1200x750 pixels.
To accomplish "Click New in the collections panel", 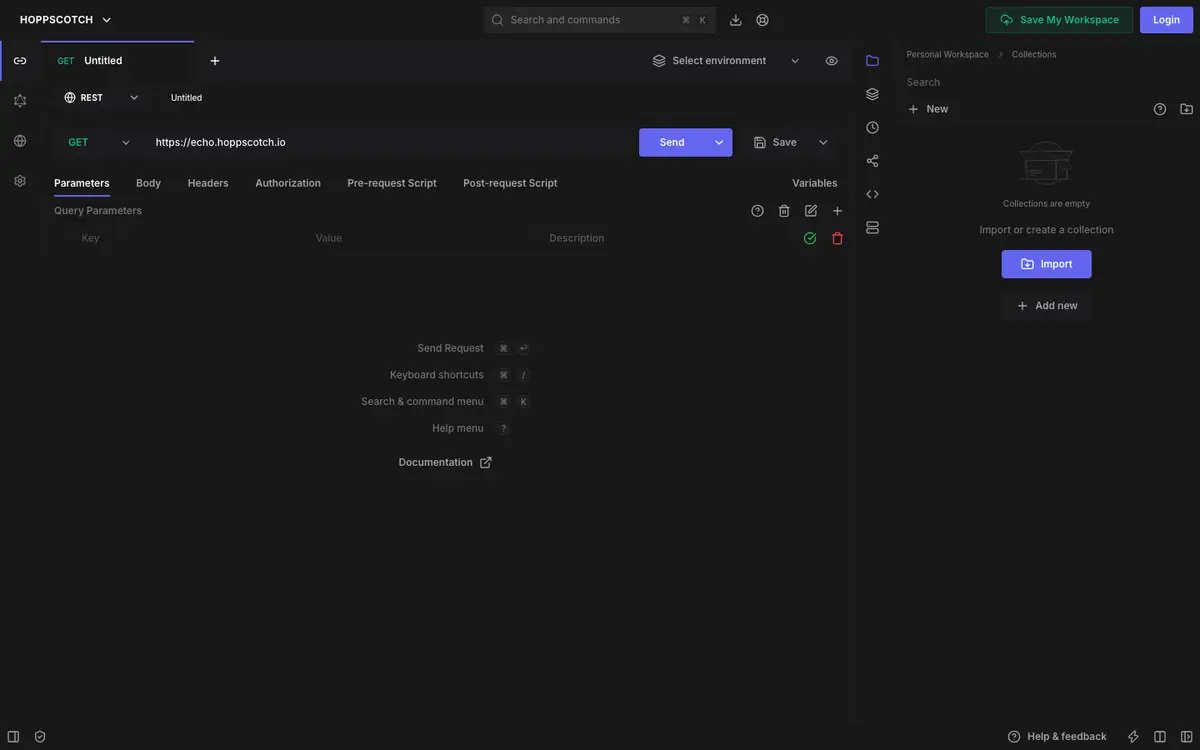I will point(928,109).
